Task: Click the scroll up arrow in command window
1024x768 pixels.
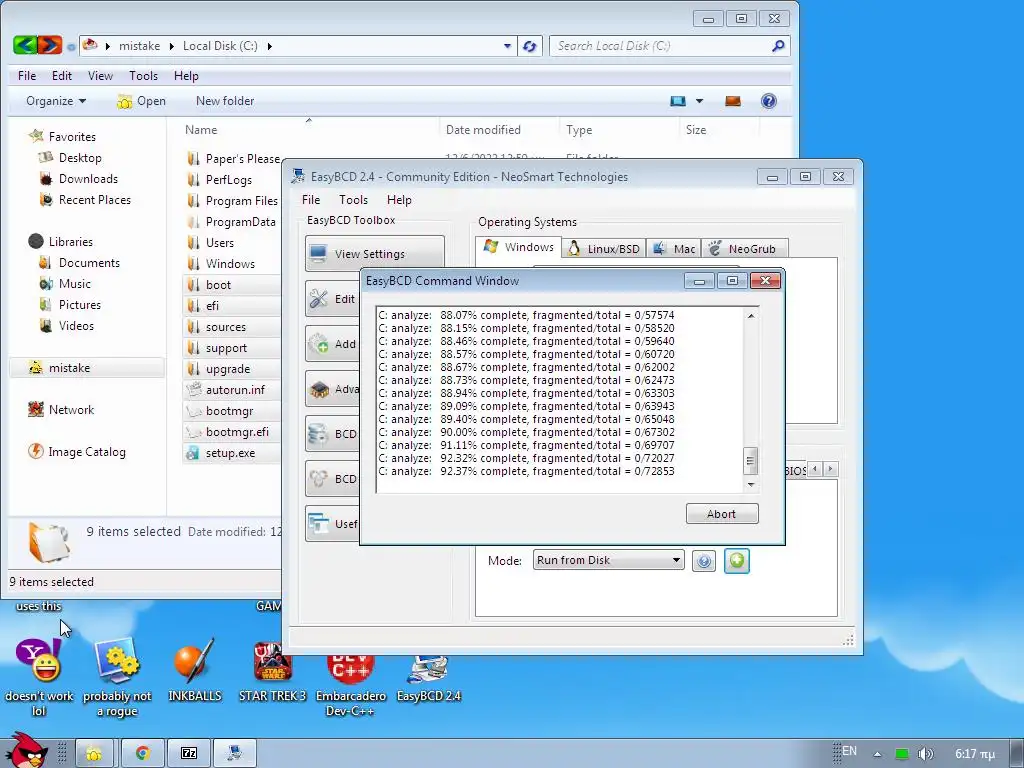Action: [751, 316]
